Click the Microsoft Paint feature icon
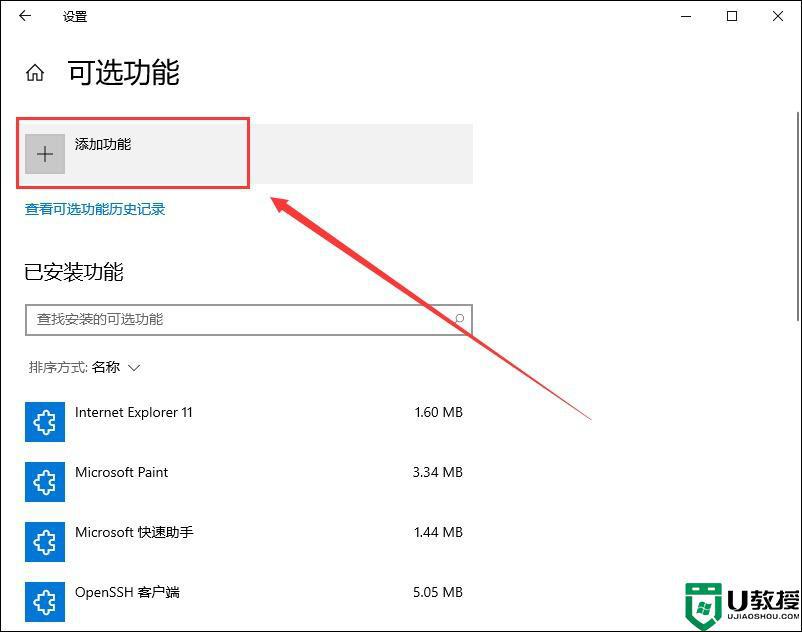Viewport: 802px width, 632px height. [45, 482]
